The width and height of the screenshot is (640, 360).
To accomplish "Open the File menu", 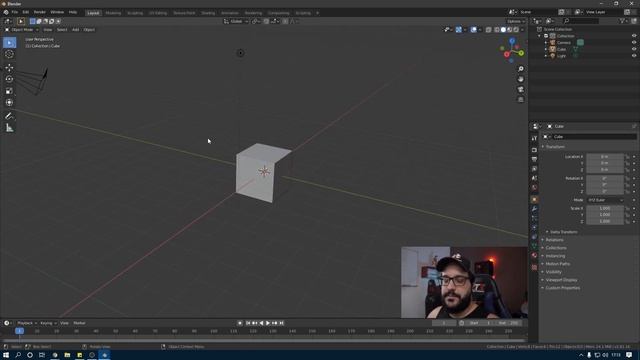I will 15,12.
